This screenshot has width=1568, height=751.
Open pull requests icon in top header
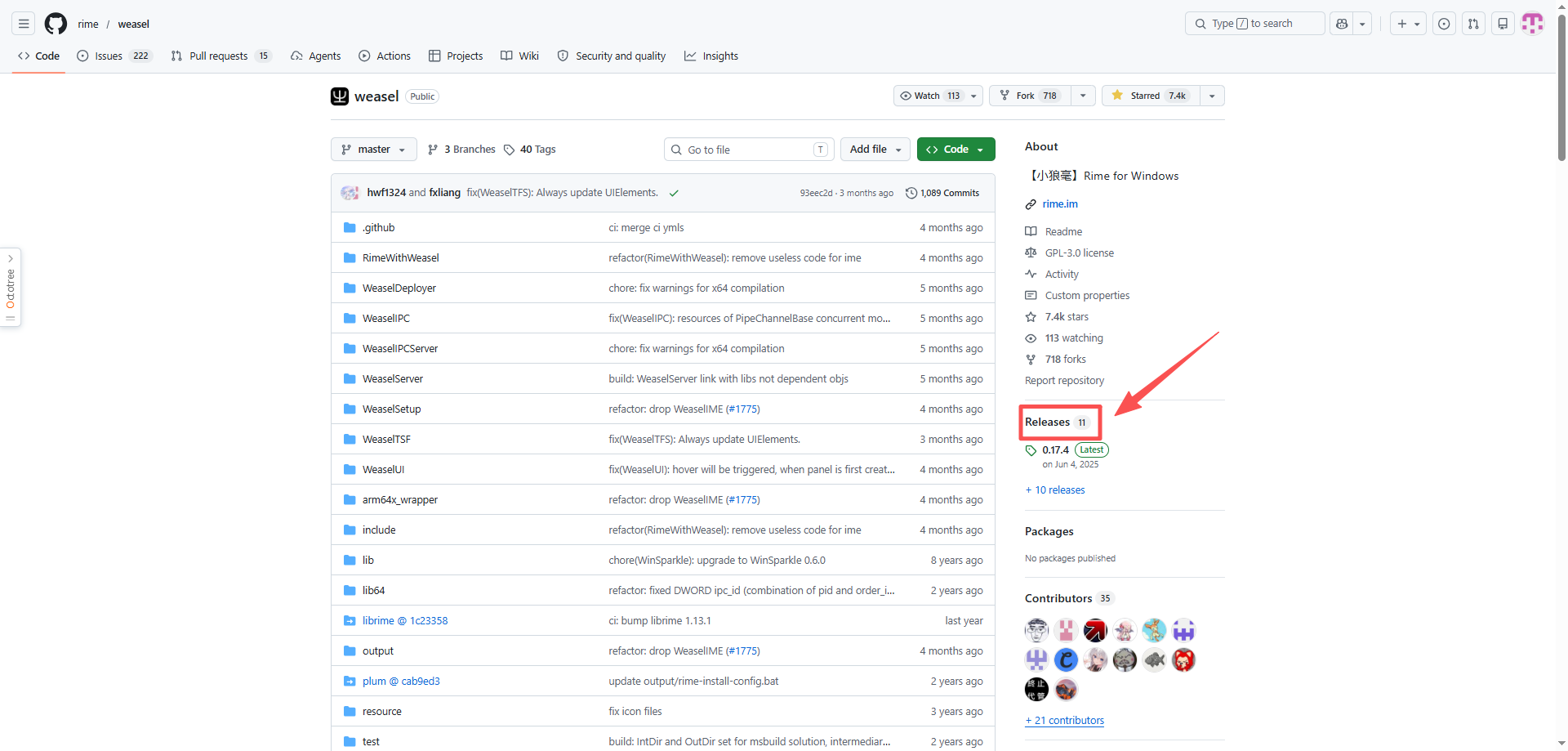tap(1473, 24)
